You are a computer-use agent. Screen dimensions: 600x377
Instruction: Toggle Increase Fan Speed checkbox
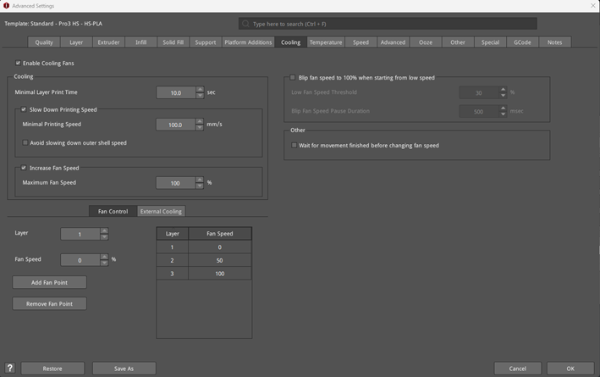click(24, 168)
